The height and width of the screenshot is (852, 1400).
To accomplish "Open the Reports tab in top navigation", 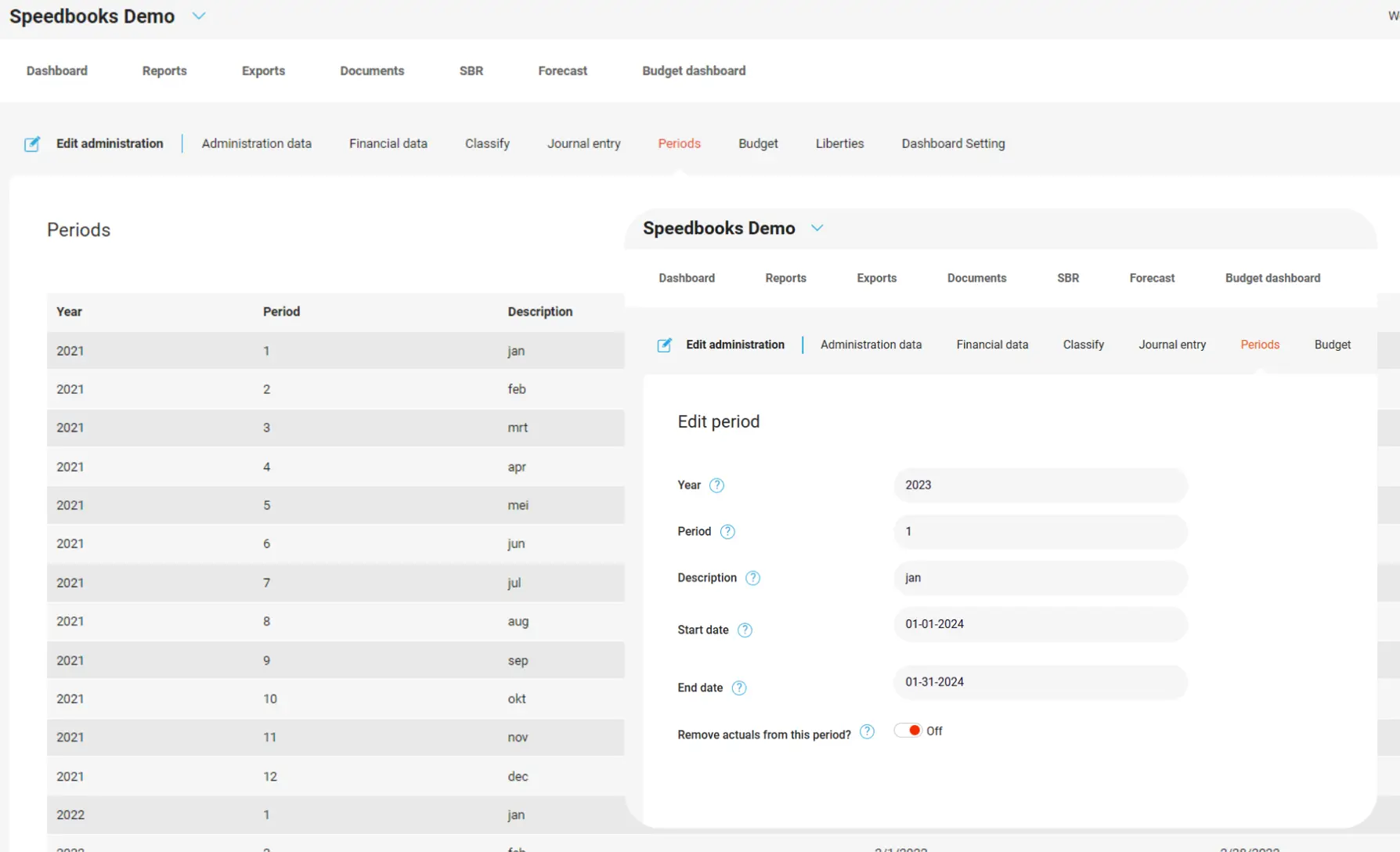I will pyautogui.click(x=164, y=70).
